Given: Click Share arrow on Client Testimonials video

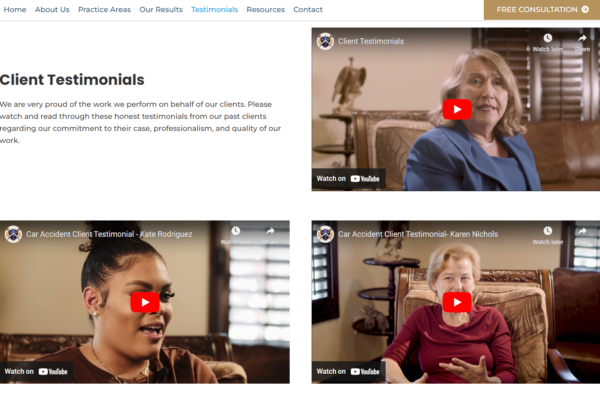Looking at the screenshot, I should tap(582, 38).
